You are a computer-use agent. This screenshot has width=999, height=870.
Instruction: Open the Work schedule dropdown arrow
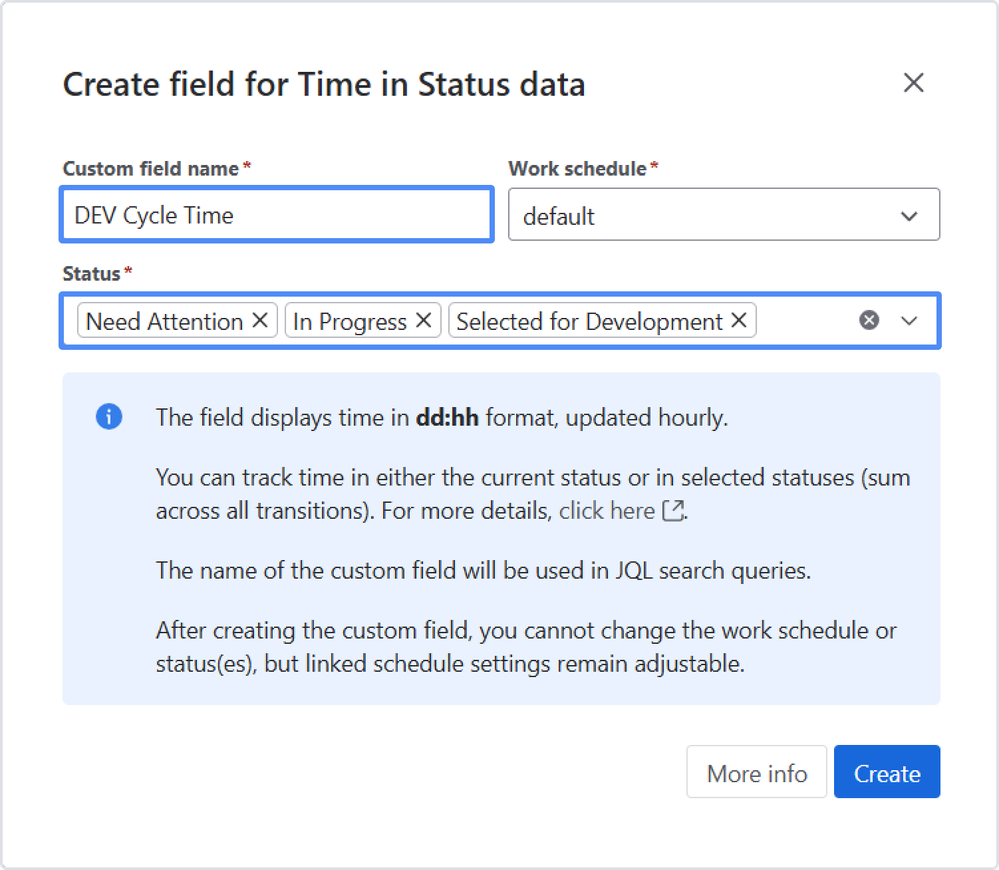point(909,216)
